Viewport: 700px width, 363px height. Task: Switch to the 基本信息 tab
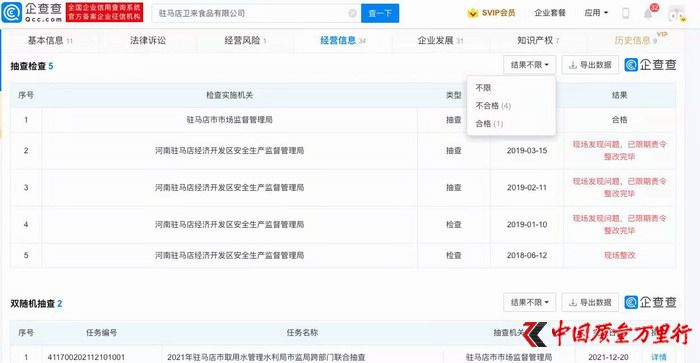pos(50,41)
